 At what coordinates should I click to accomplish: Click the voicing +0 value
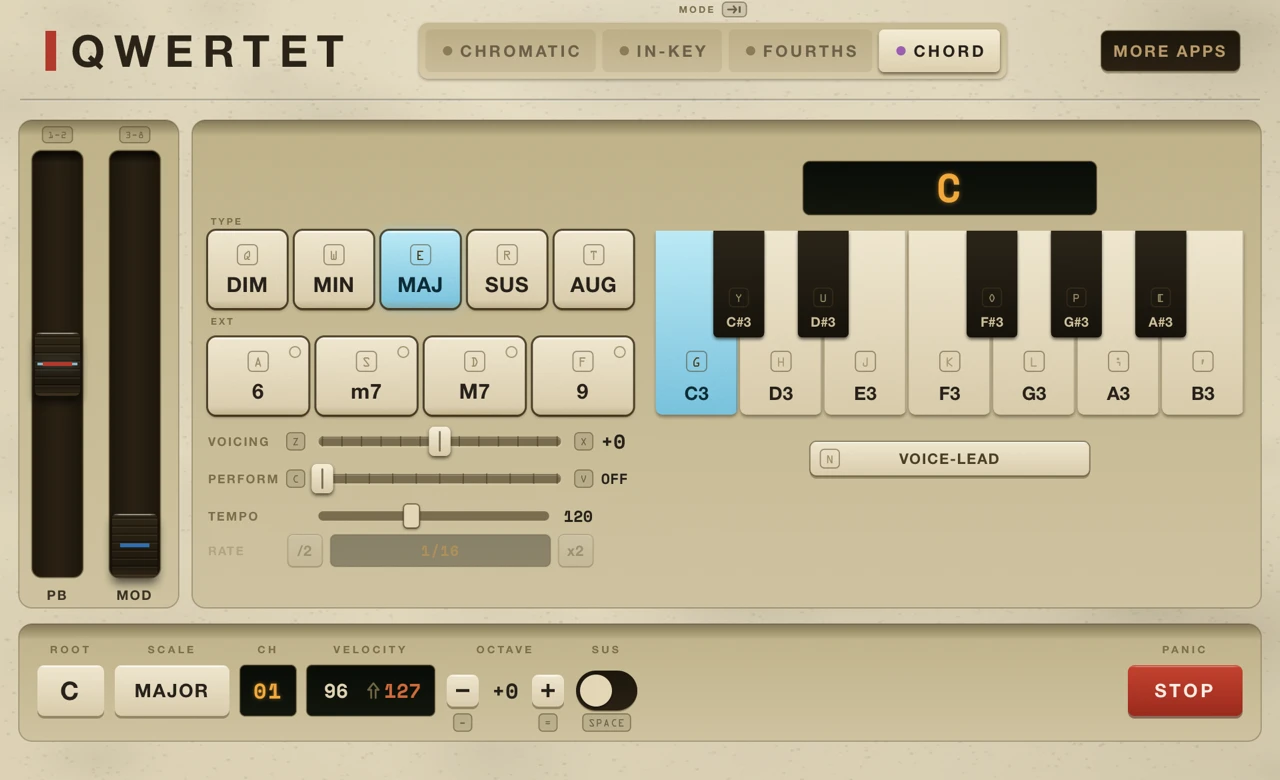(x=614, y=442)
